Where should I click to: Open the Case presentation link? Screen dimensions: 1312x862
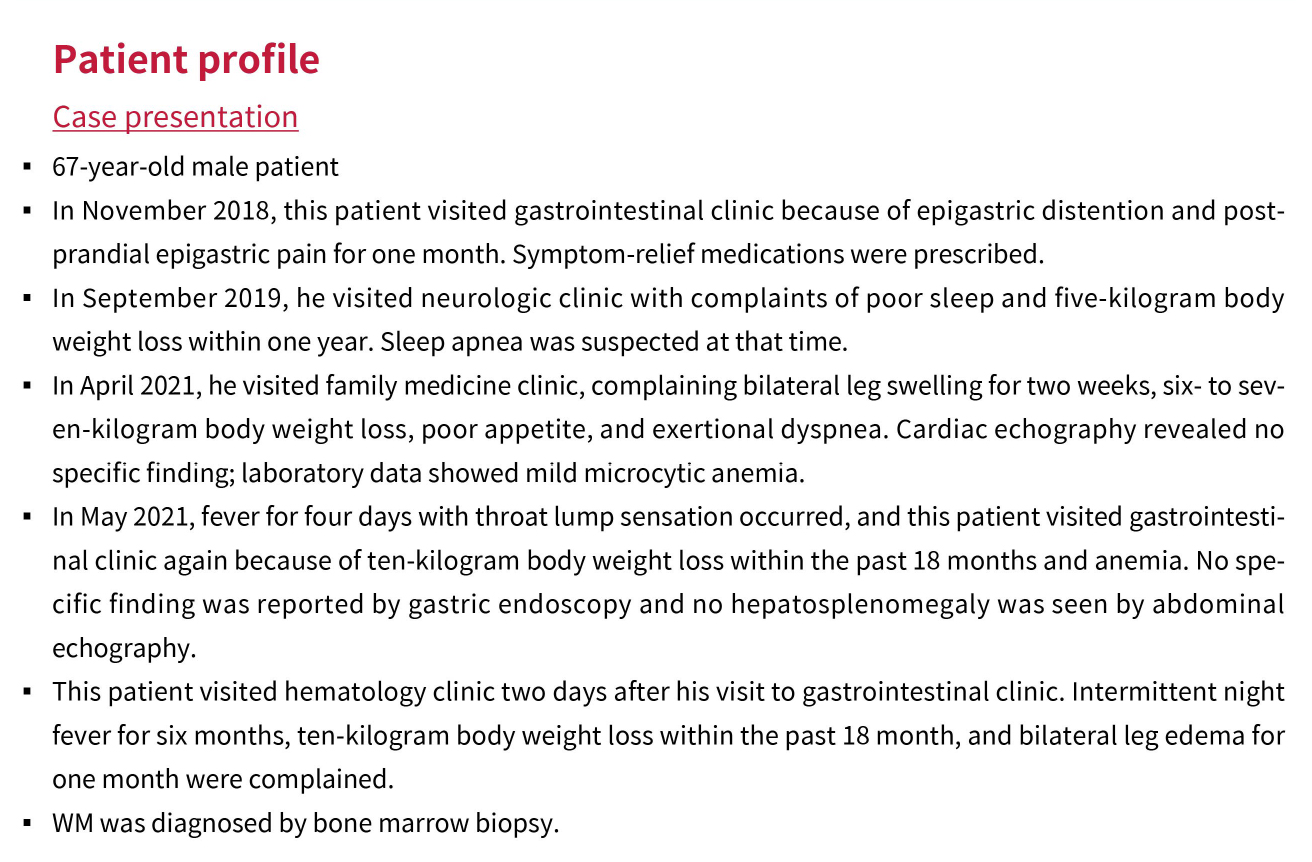coord(175,117)
